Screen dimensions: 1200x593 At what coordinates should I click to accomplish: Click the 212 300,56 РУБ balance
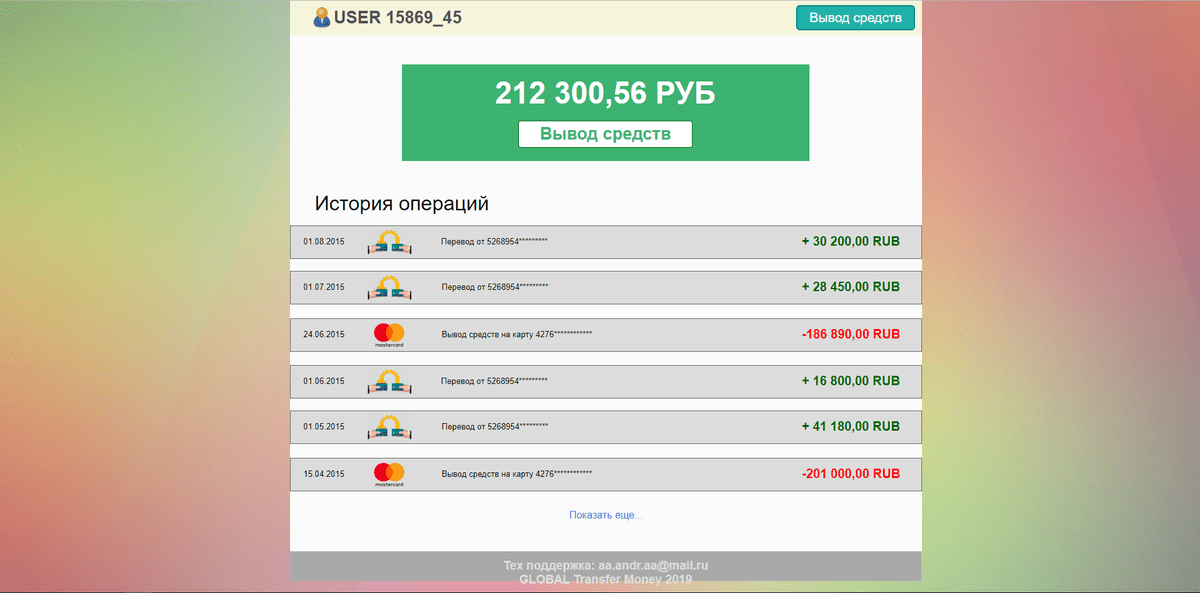(605, 94)
